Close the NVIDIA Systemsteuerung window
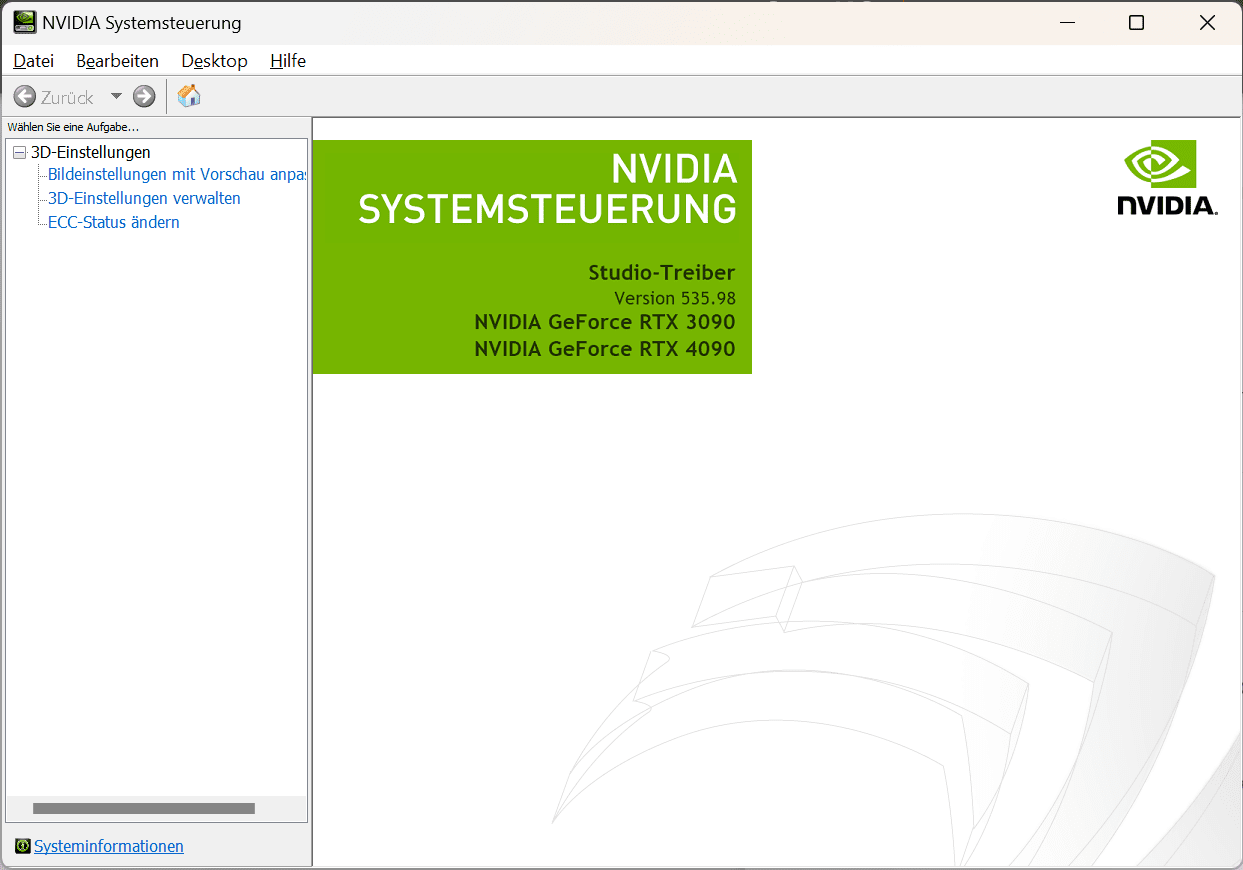The width and height of the screenshot is (1243, 870). click(x=1207, y=22)
